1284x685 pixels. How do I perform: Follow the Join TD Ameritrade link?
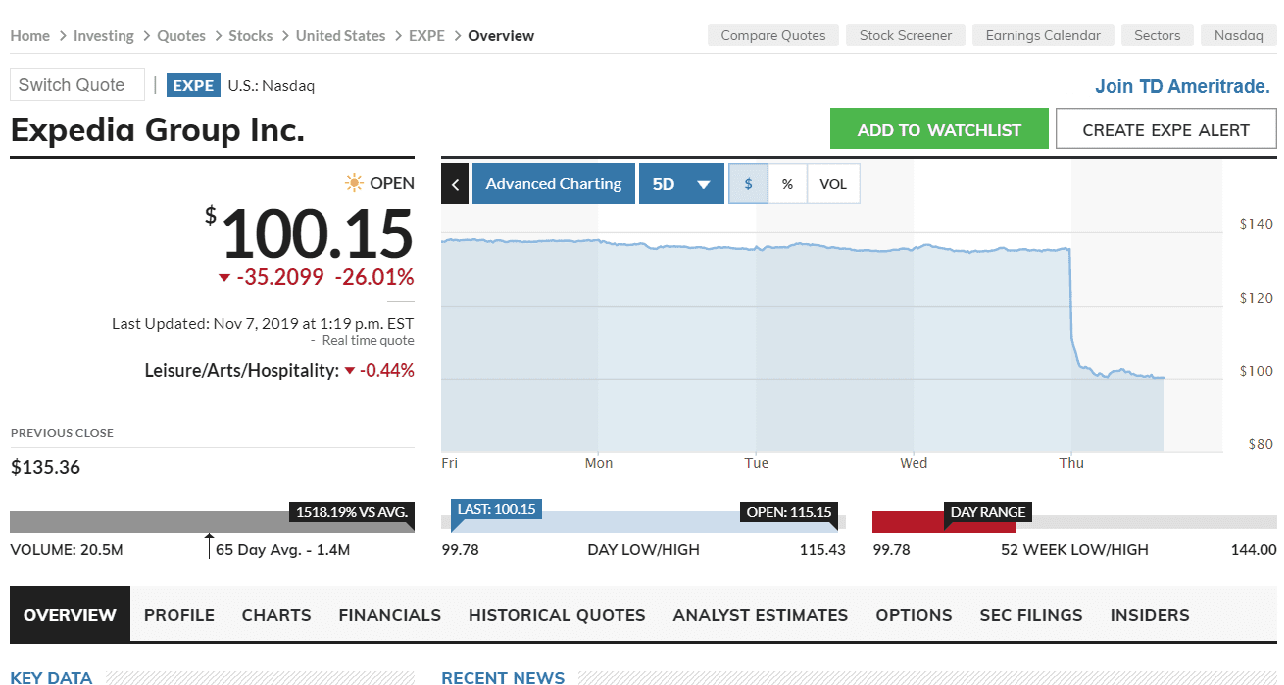click(x=1182, y=86)
